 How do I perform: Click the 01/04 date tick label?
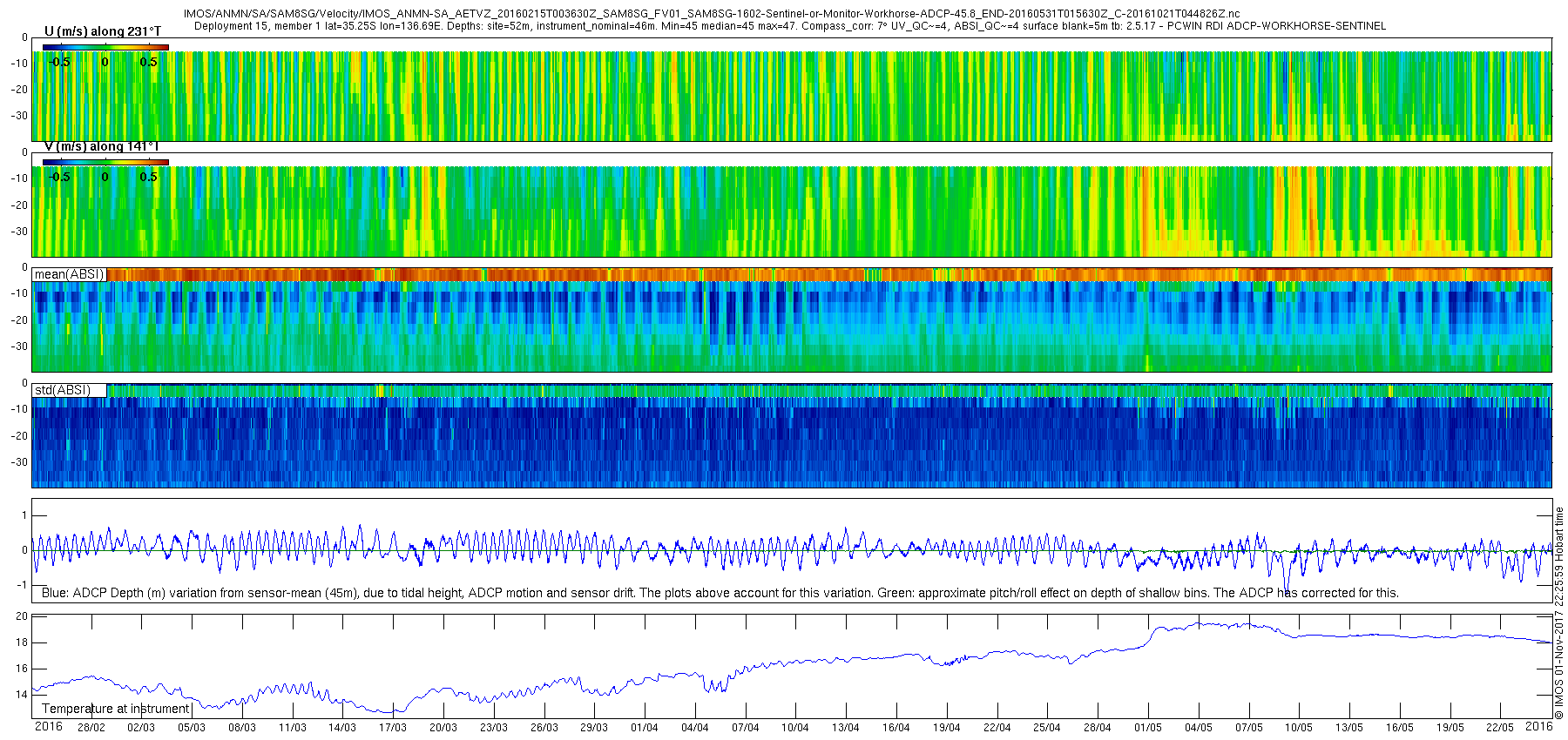(645, 728)
